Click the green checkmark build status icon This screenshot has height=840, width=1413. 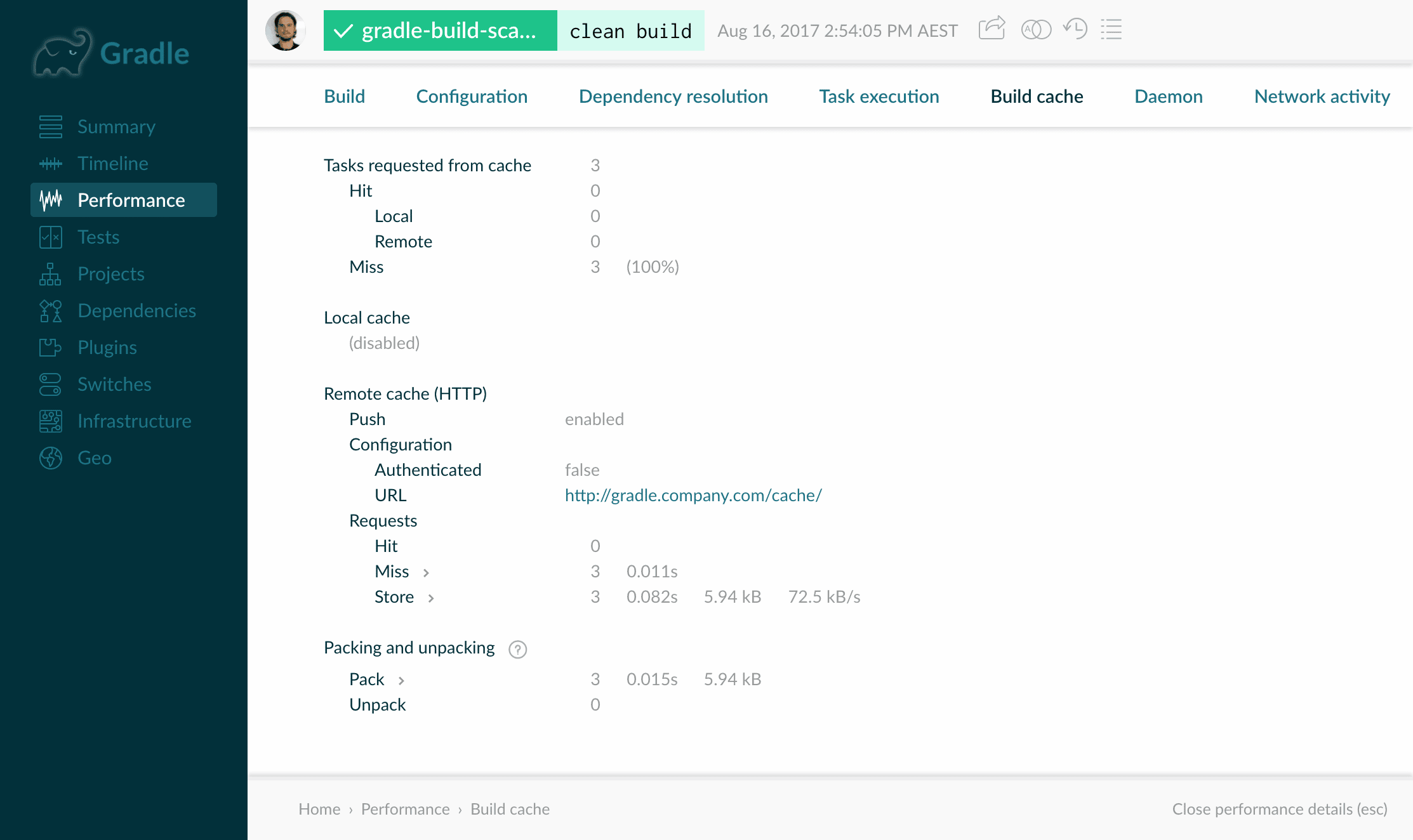[343, 31]
